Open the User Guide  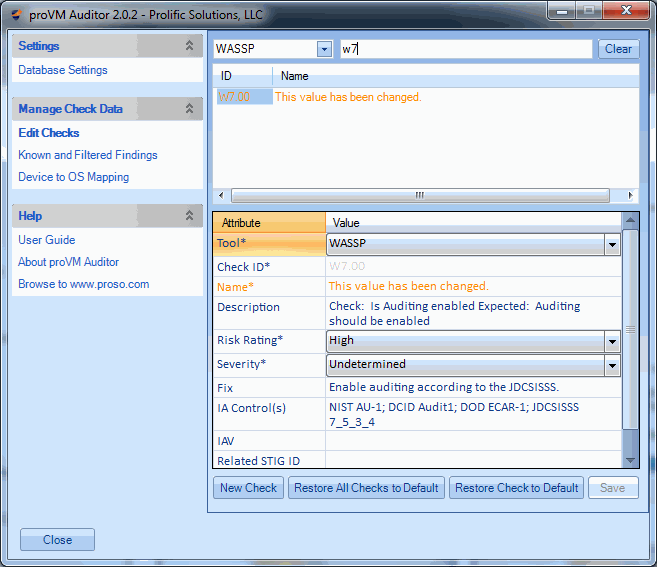pos(47,240)
